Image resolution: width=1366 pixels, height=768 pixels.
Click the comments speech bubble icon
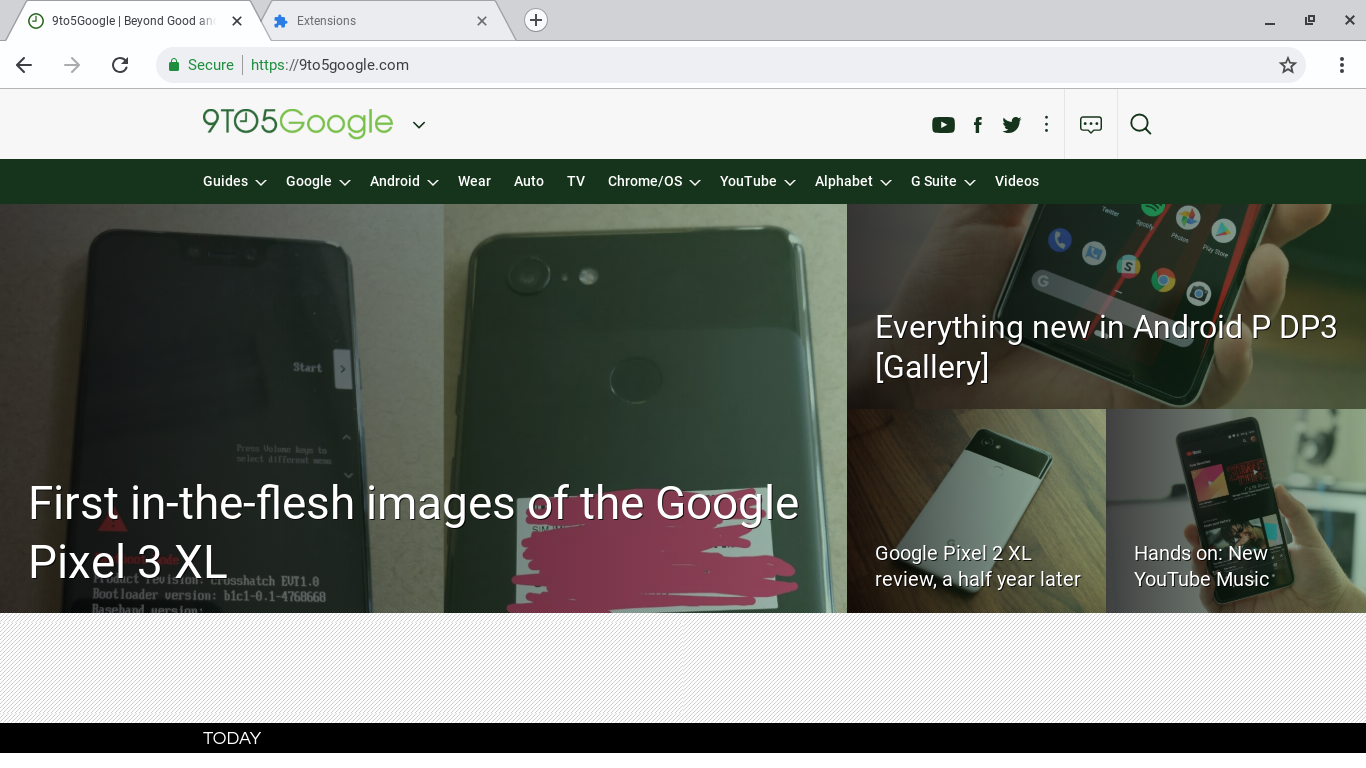pyautogui.click(x=1091, y=124)
